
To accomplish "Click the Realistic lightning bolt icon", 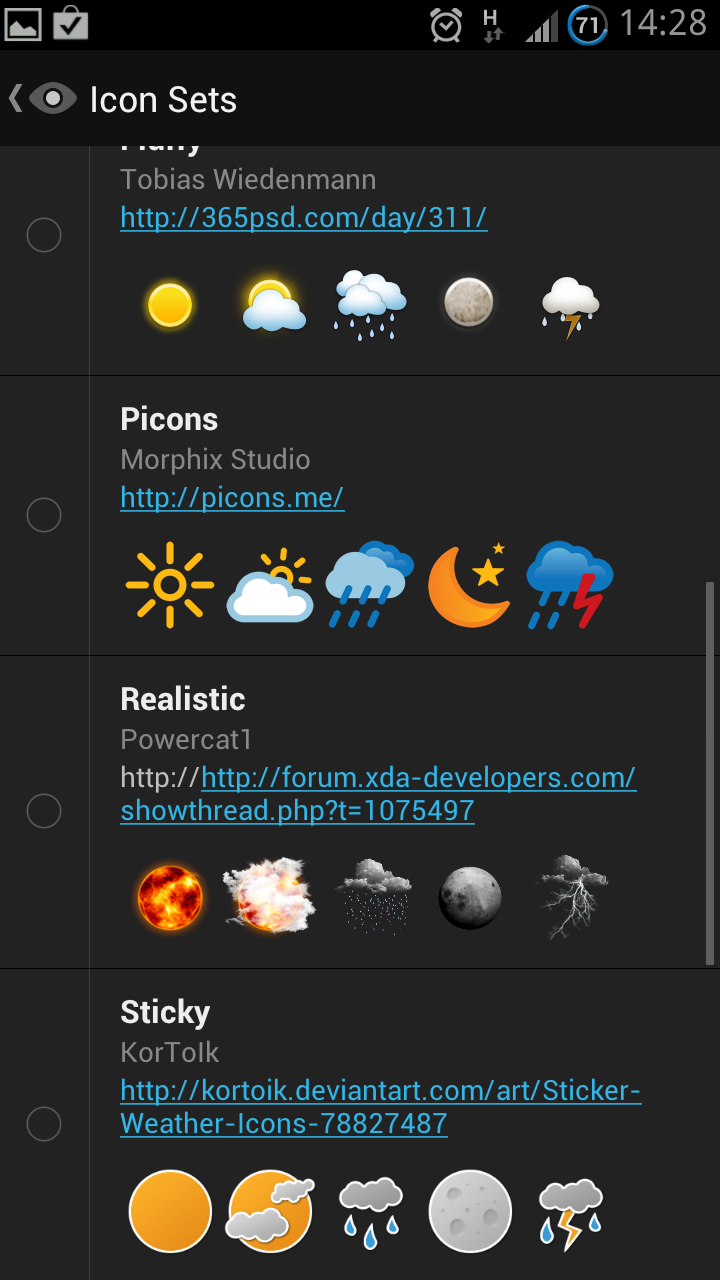I will tap(571, 897).
